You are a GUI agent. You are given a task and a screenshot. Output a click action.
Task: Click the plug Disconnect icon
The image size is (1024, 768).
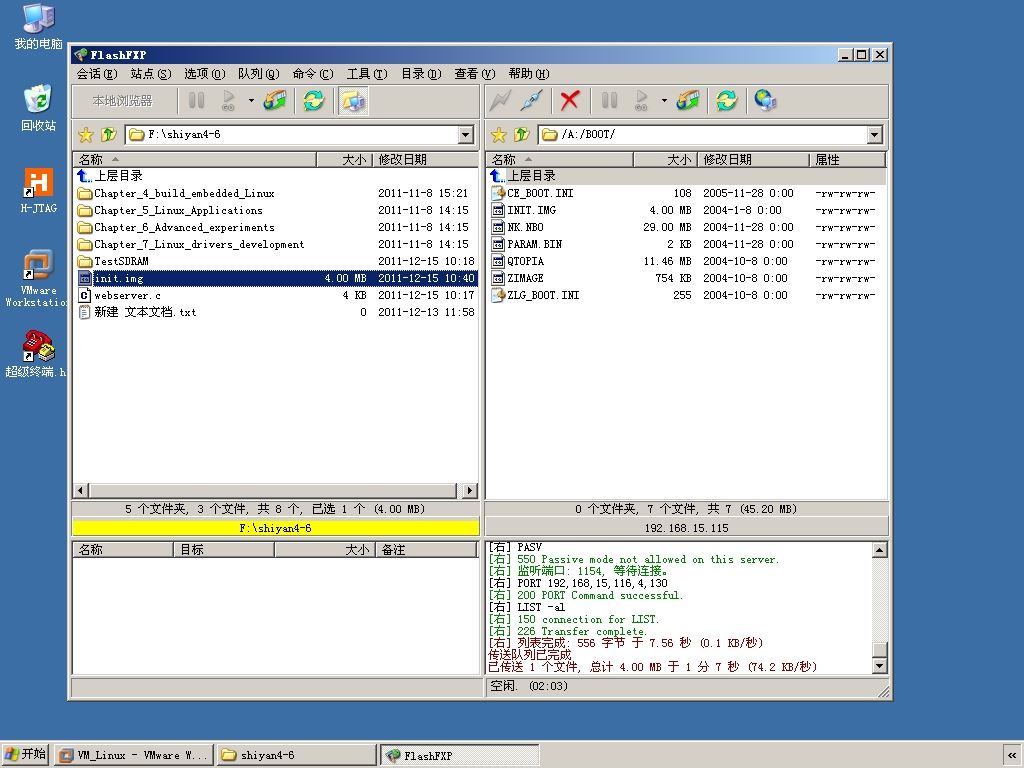pyautogui.click(x=533, y=101)
